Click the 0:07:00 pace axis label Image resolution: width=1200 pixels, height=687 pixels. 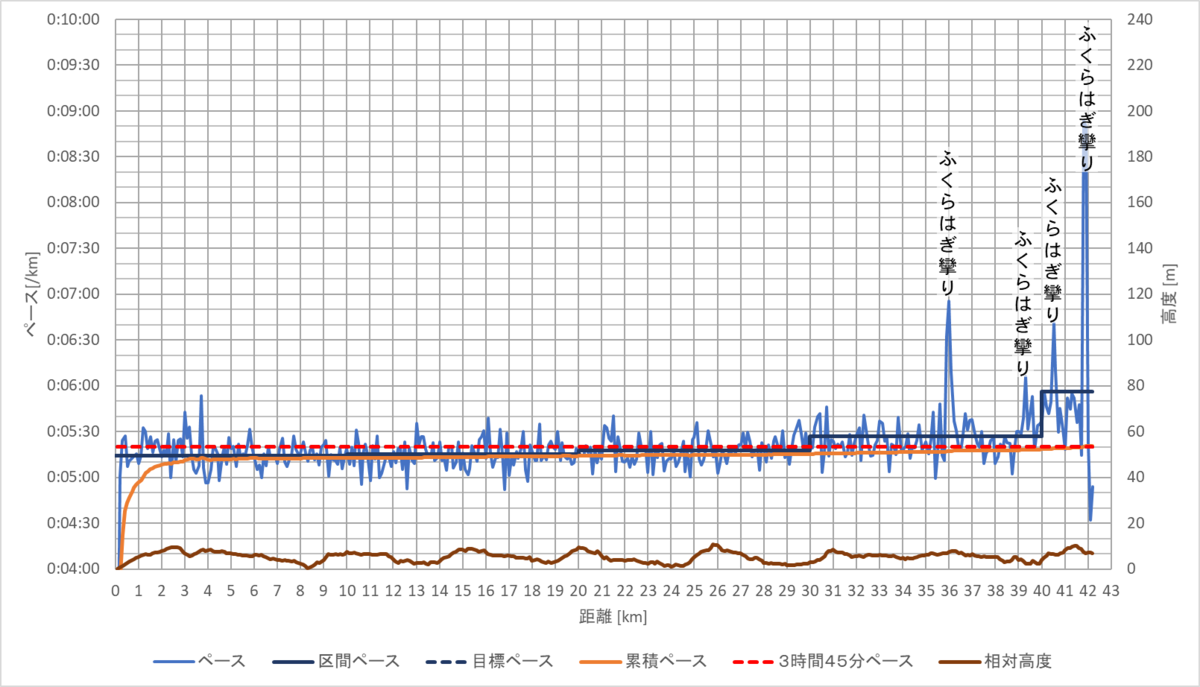(75, 294)
